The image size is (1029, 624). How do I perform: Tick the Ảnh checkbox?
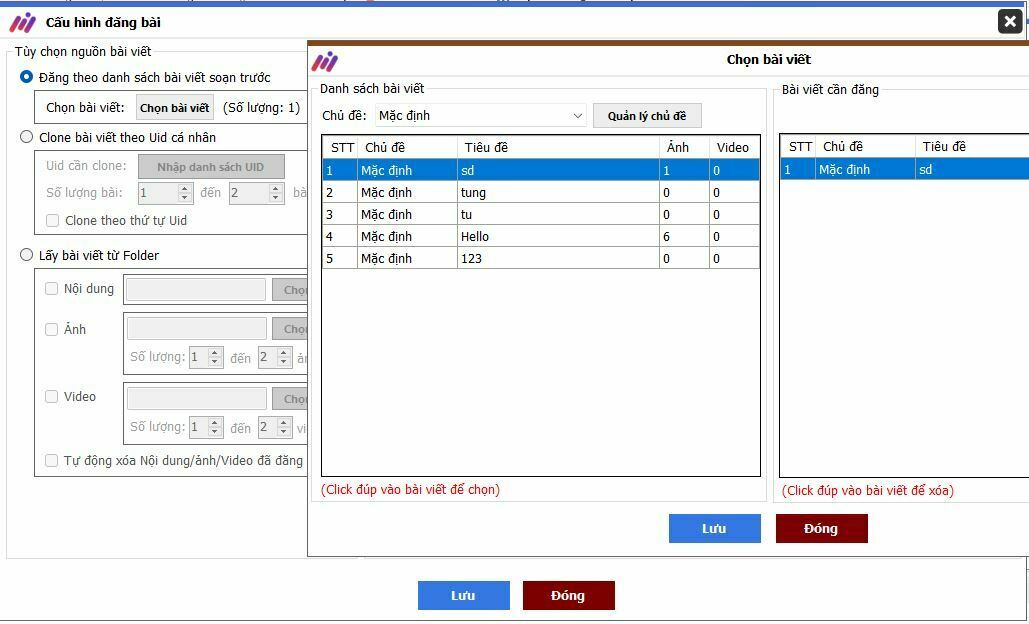(x=52, y=329)
